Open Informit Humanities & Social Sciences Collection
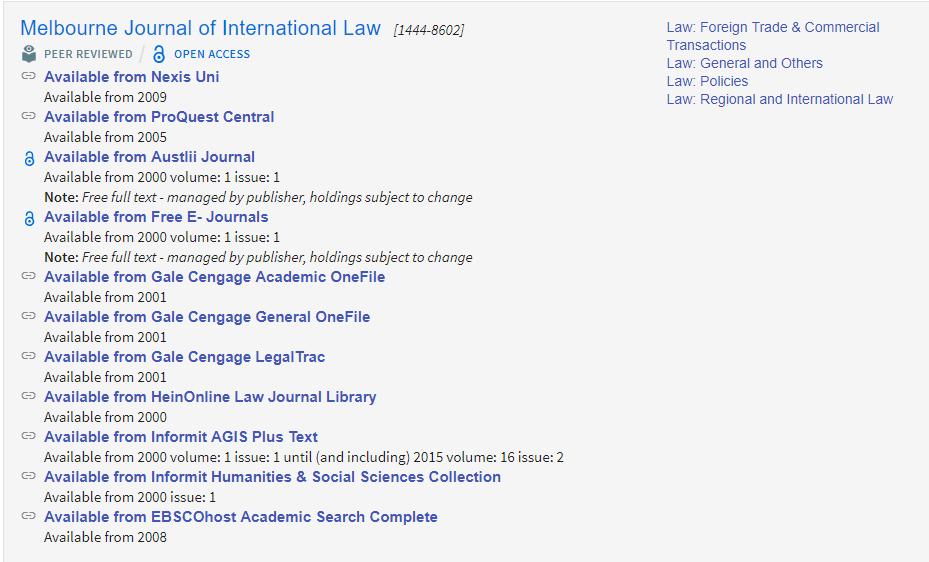 (272, 477)
